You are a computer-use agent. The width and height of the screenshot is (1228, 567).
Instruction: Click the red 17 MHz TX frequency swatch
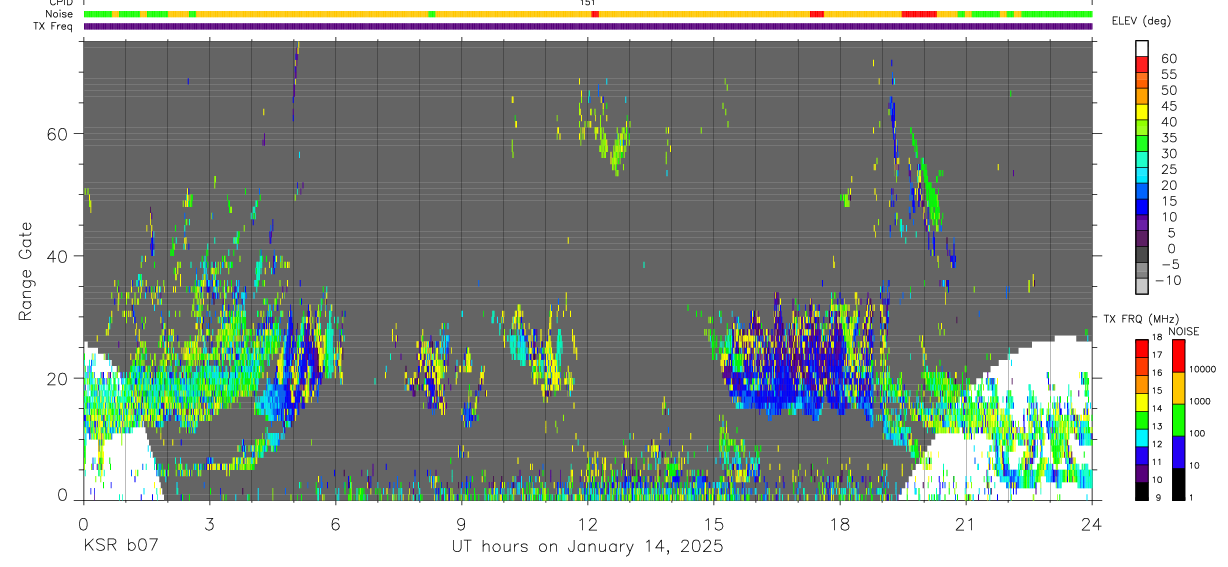(1142, 348)
